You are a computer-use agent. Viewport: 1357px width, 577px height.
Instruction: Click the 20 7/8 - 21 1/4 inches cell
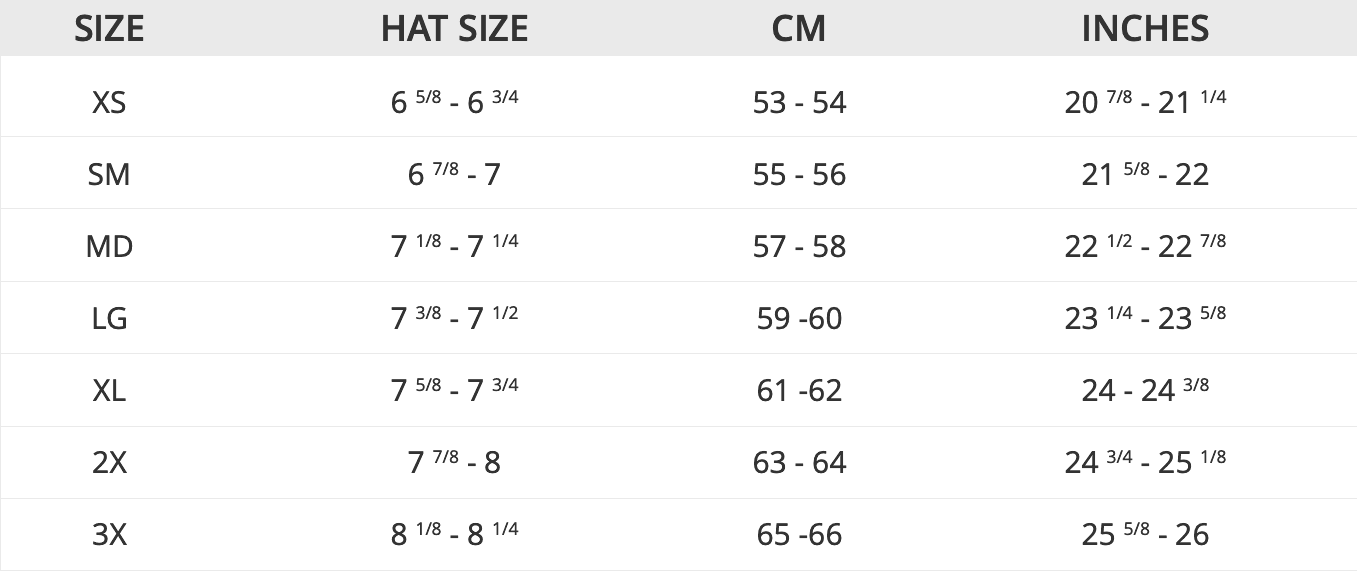(1145, 102)
